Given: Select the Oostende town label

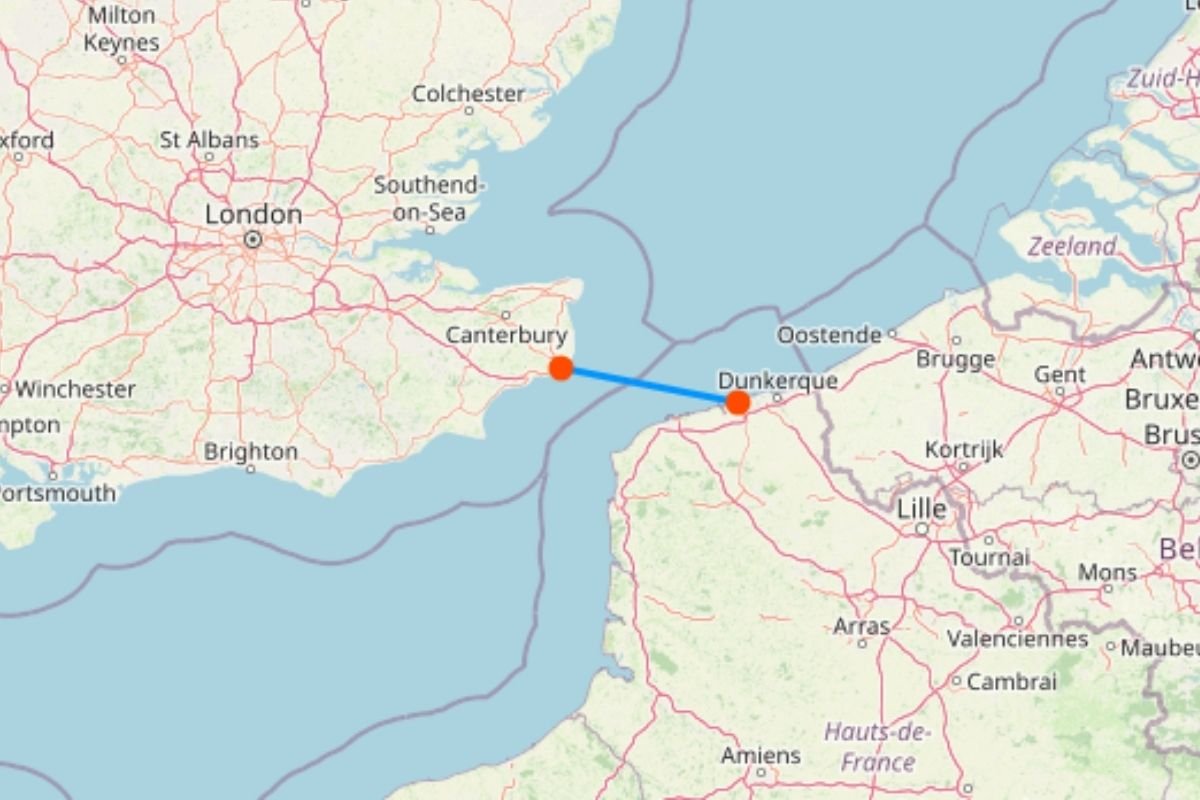Looking at the screenshot, I should click(830, 335).
